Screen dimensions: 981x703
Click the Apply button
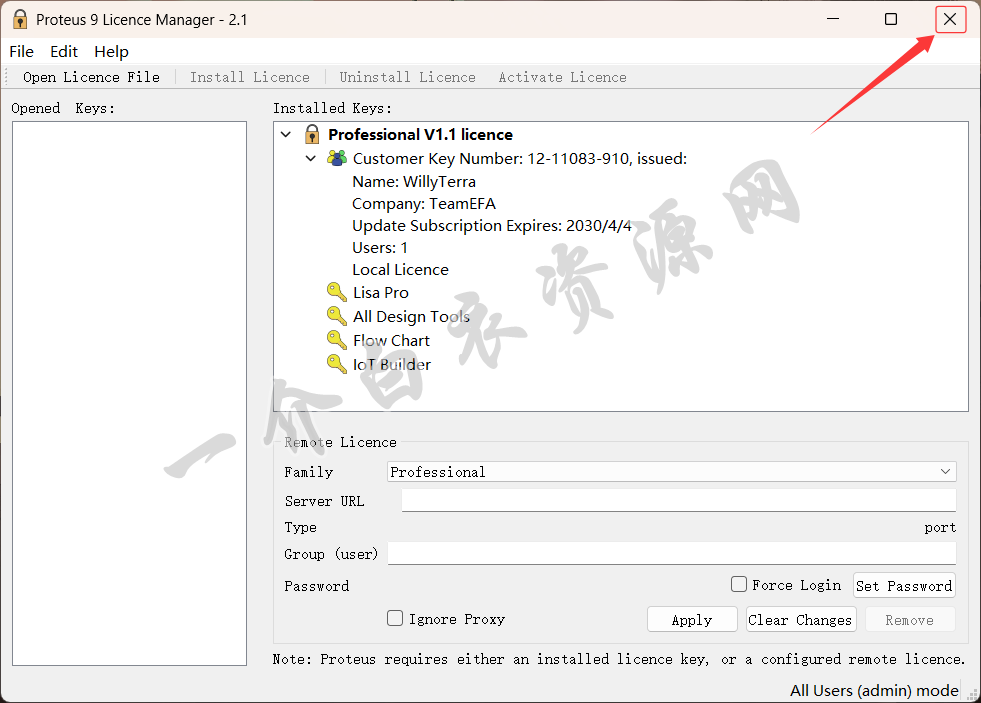pyautogui.click(x=692, y=620)
